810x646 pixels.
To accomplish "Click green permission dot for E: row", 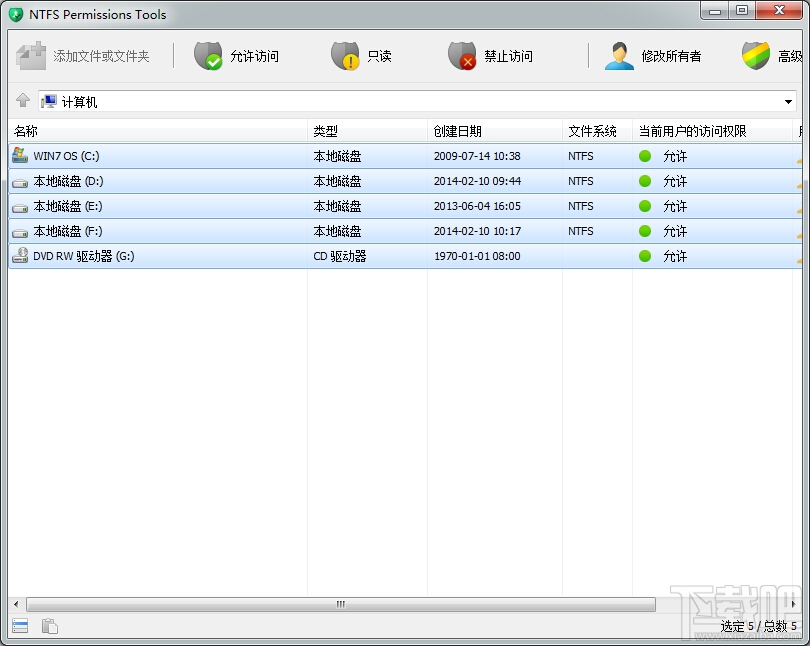I will (x=645, y=206).
